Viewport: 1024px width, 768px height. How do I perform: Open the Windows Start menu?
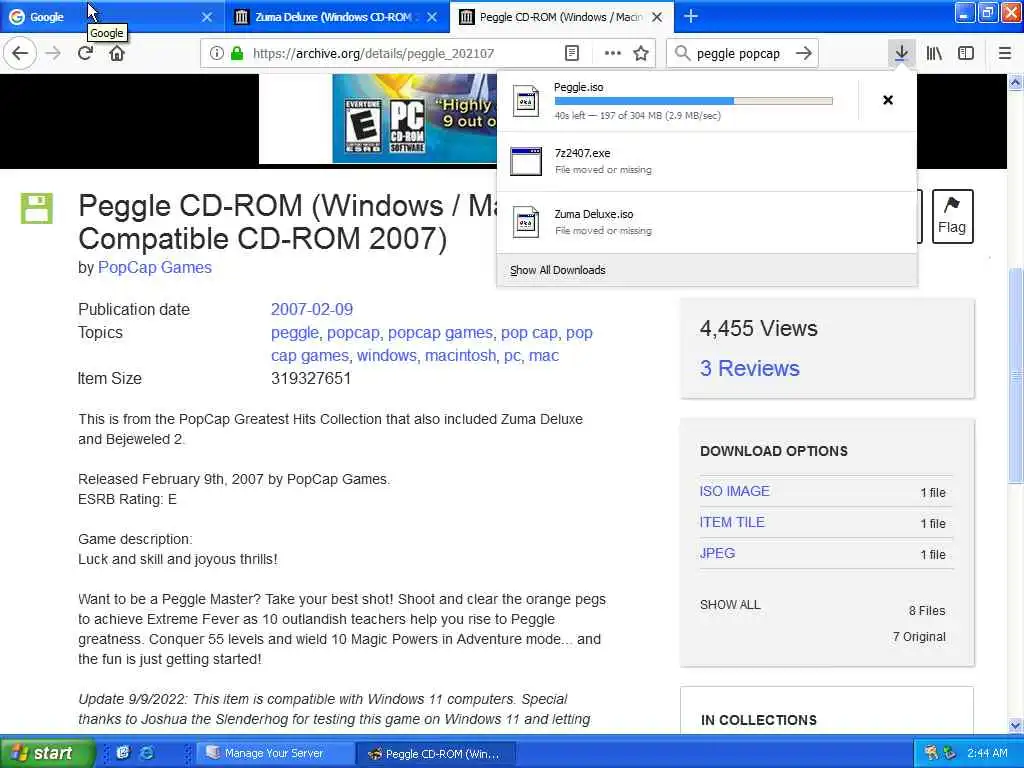click(x=46, y=753)
